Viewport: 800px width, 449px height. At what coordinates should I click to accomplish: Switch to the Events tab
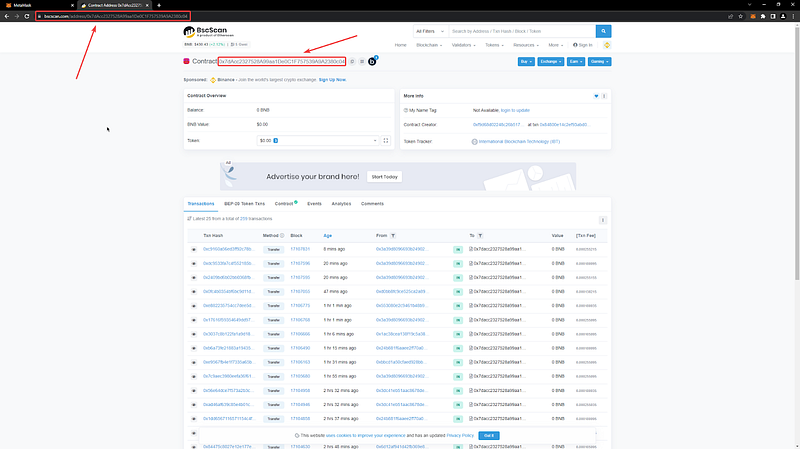[x=314, y=204]
